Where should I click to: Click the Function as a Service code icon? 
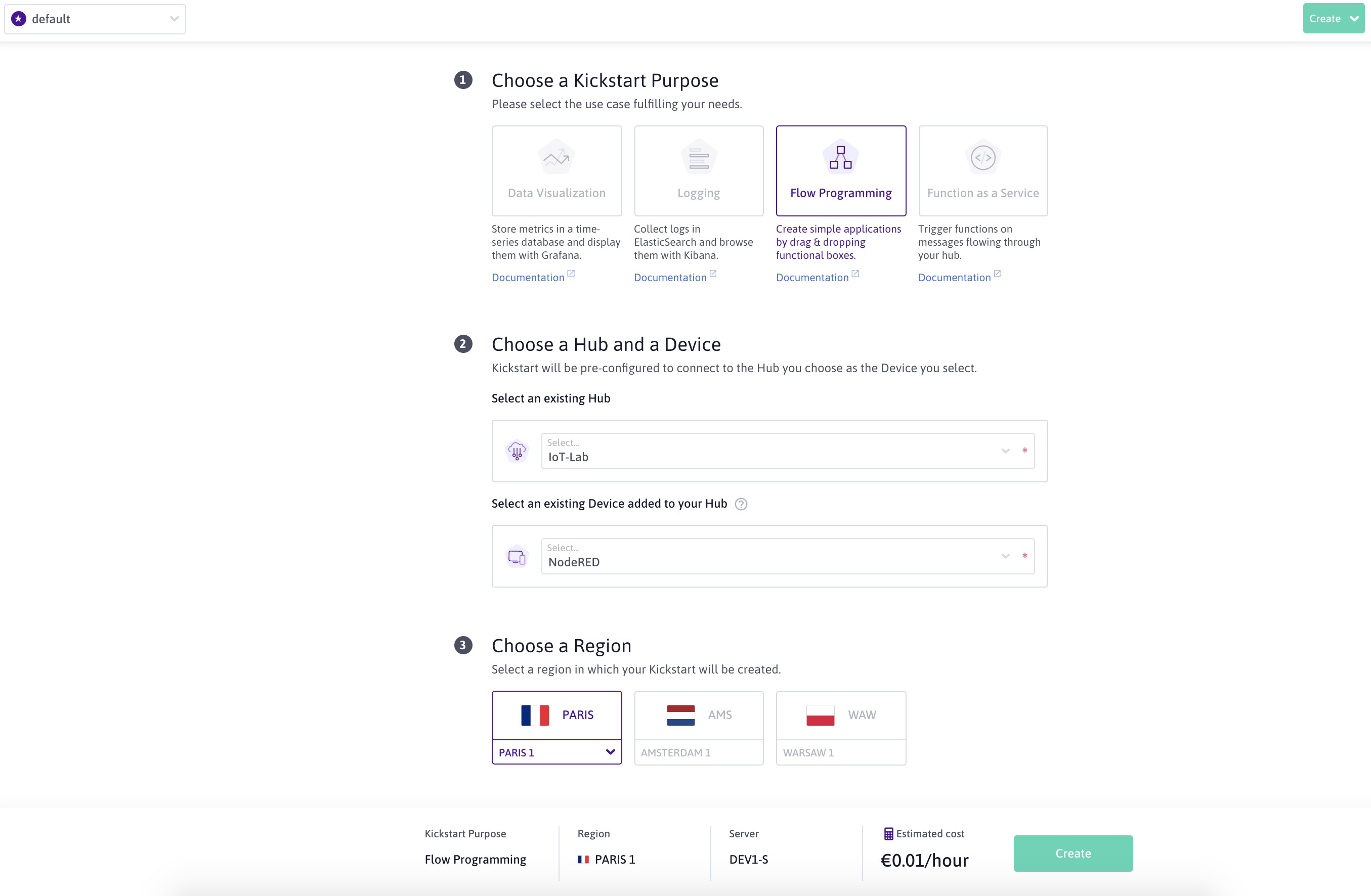coord(983,157)
